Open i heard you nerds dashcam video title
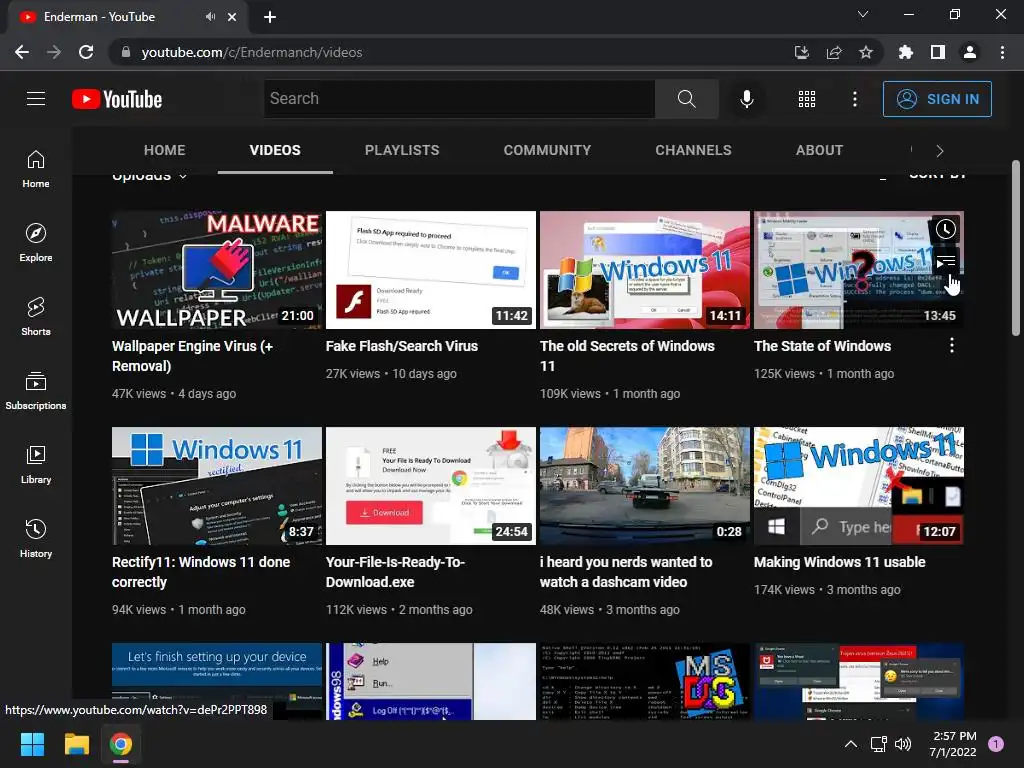This screenshot has width=1024, height=768. point(626,572)
